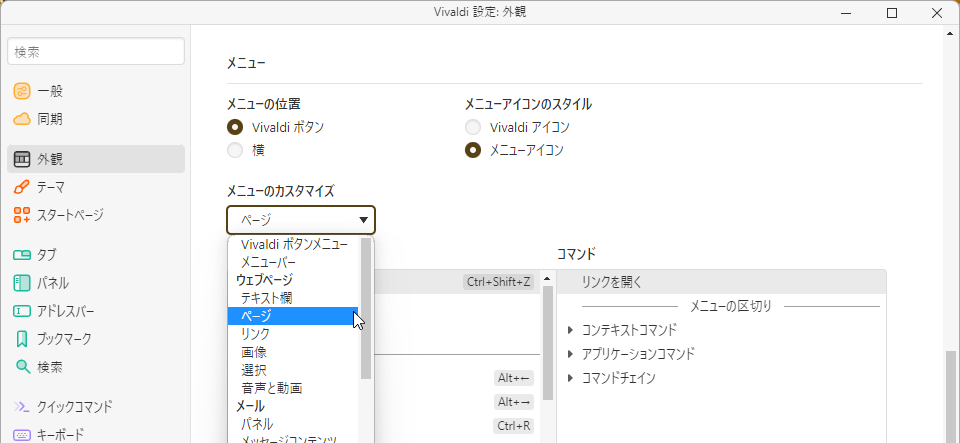Choose メニューアイコン style radio button
The image size is (960, 443).
[x=473, y=150]
